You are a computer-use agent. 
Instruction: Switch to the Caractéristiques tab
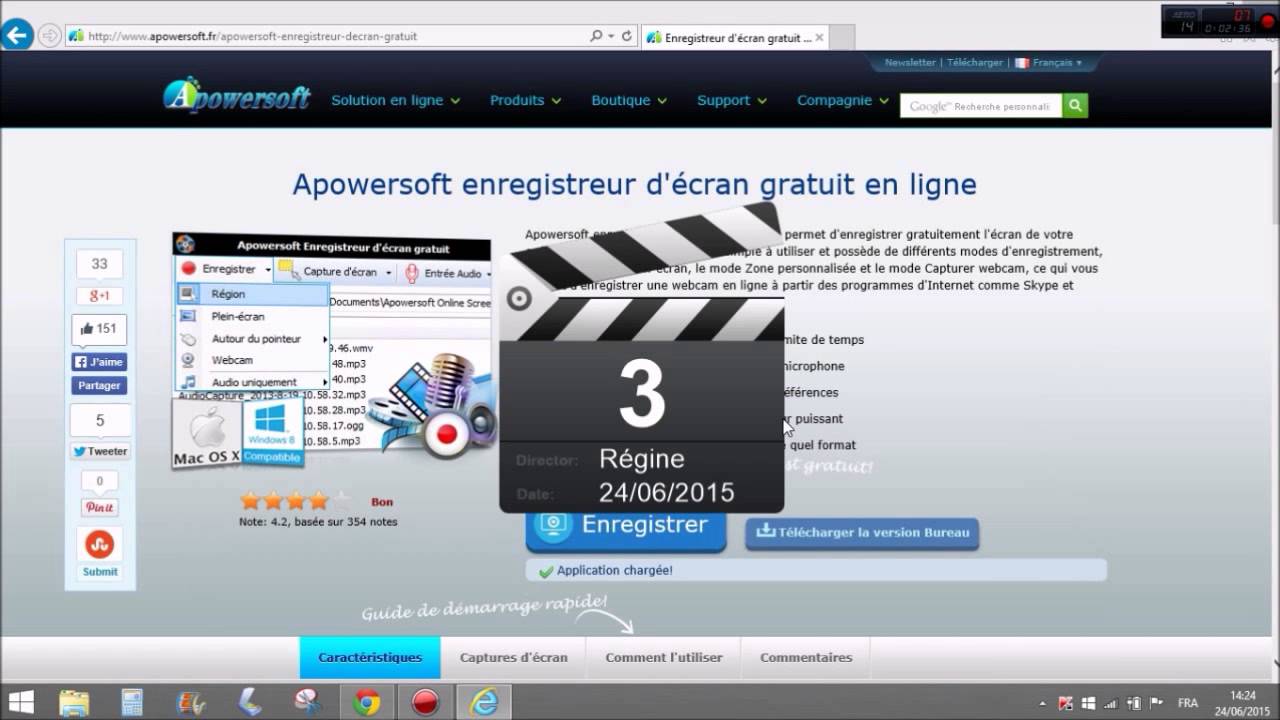[x=370, y=657]
